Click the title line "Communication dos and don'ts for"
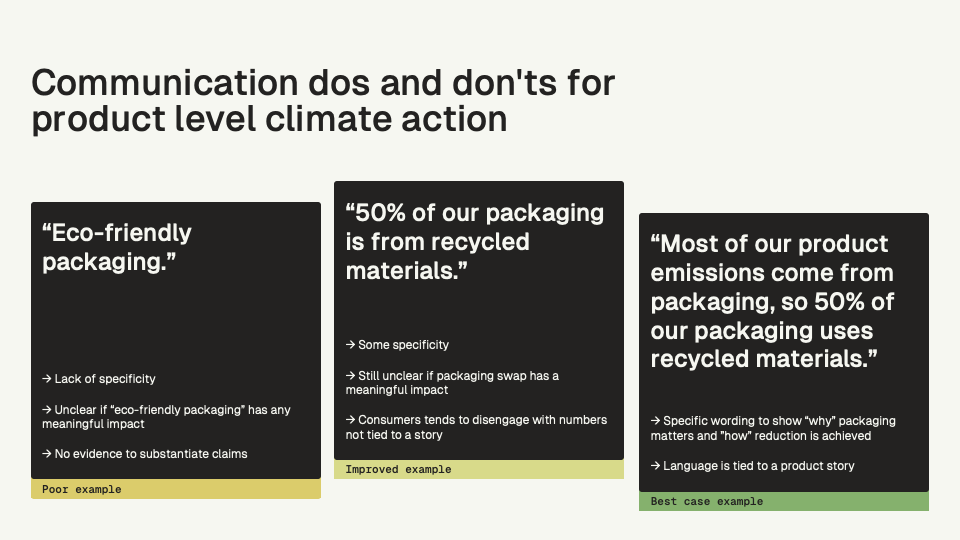The image size is (960, 540). pyautogui.click(x=323, y=83)
